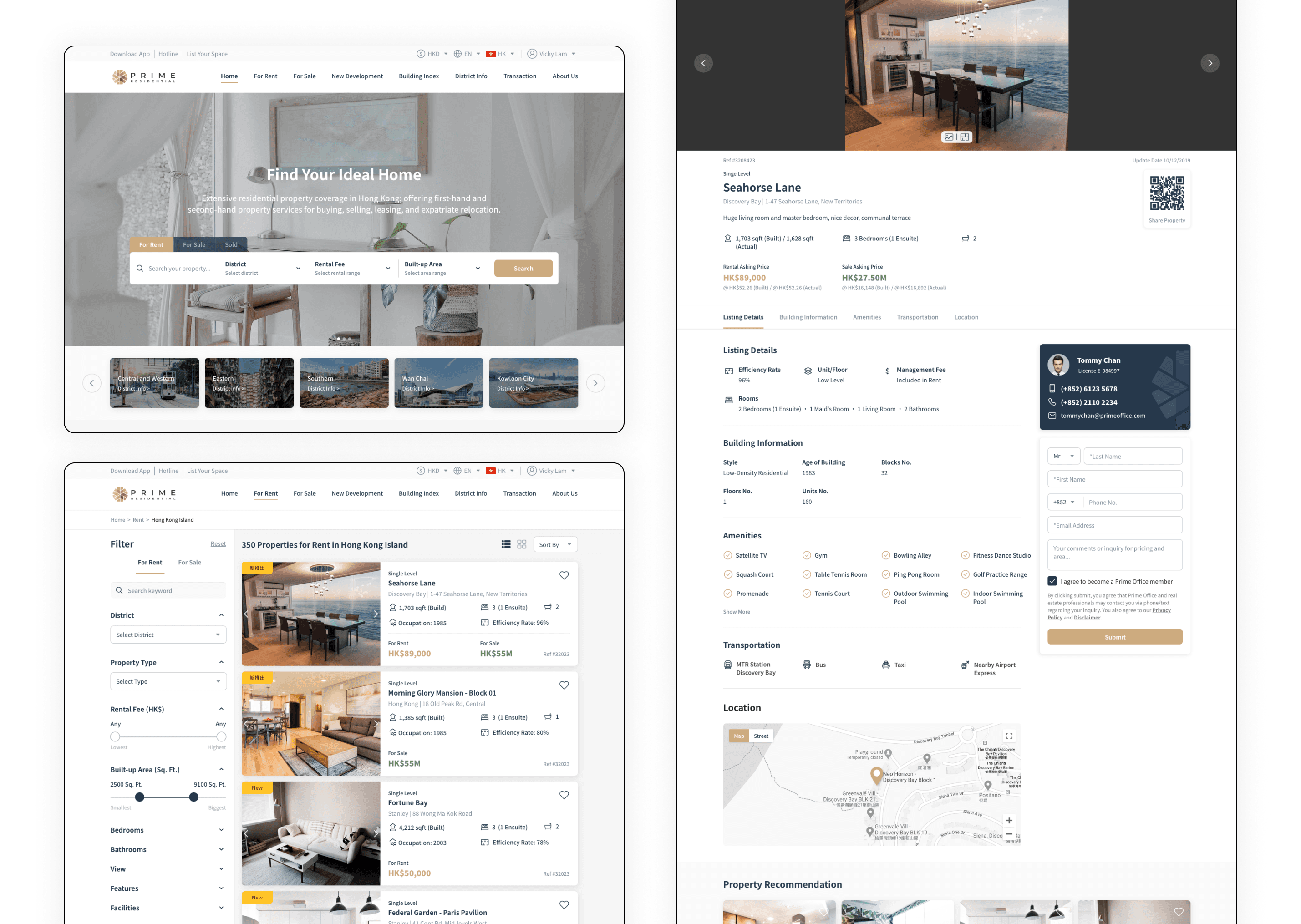
Task: Switch to the Amenities tab
Action: (867, 318)
